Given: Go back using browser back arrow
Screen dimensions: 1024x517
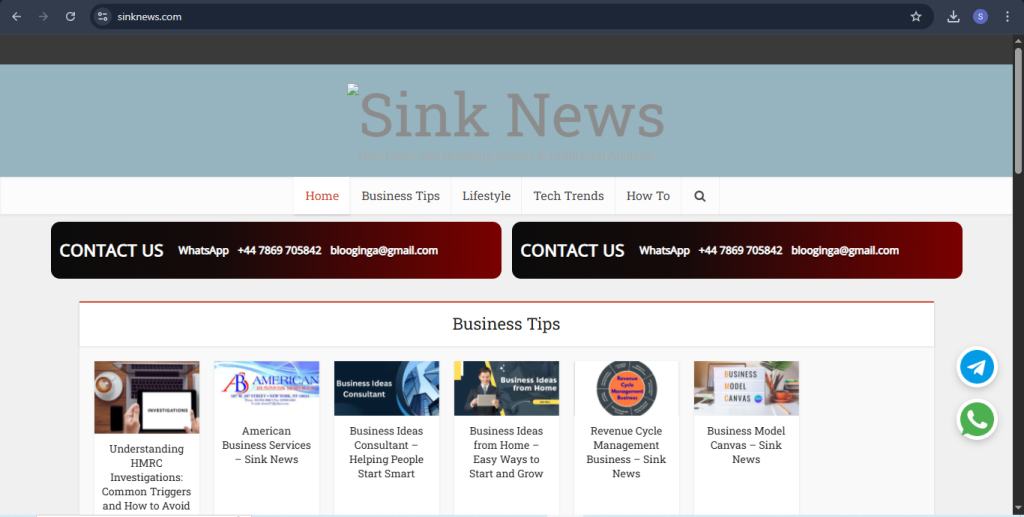Looking at the screenshot, I should pyautogui.click(x=16, y=16).
